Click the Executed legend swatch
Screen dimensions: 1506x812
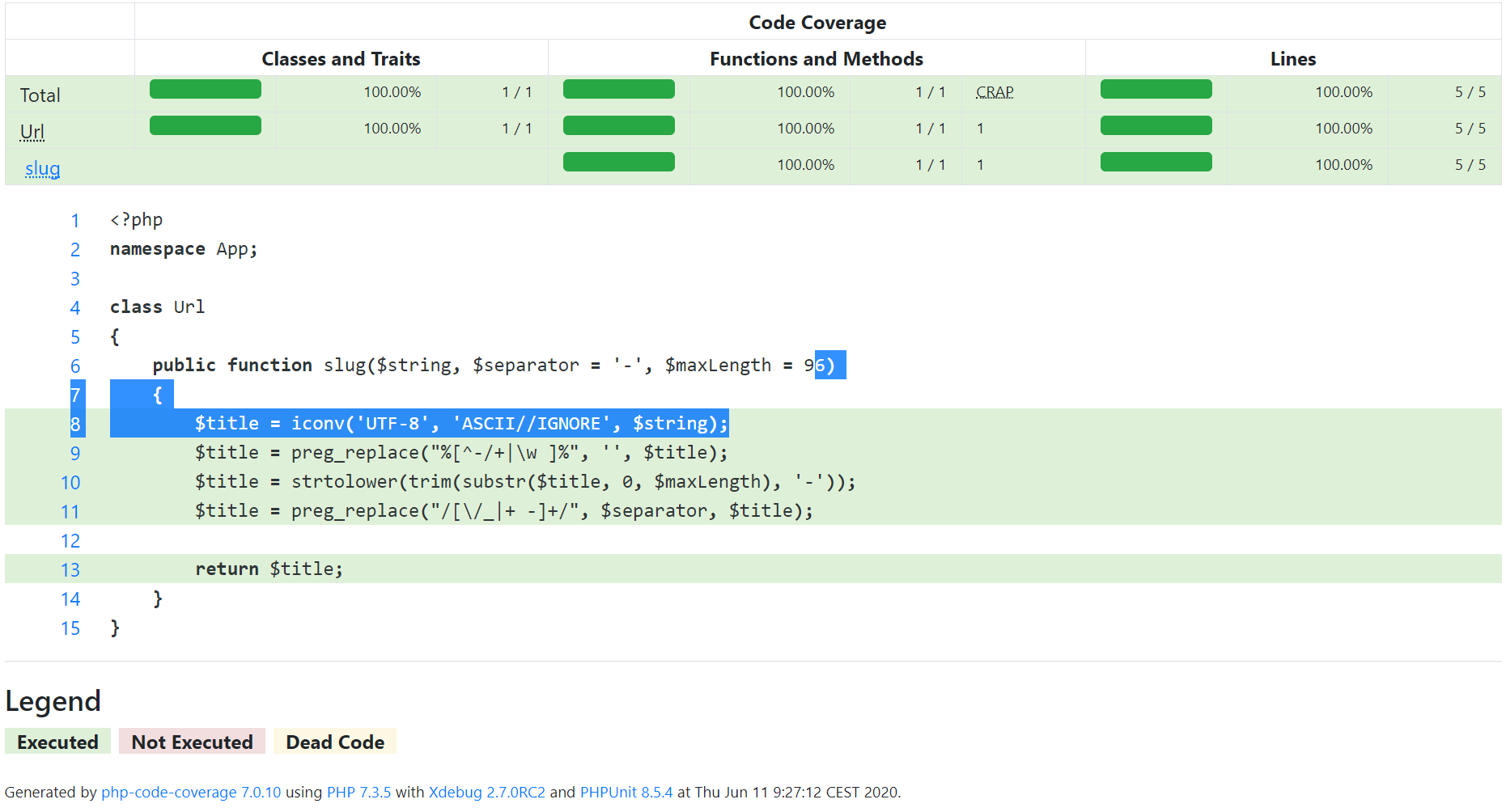pyautogui.click(x=57, y=742)
